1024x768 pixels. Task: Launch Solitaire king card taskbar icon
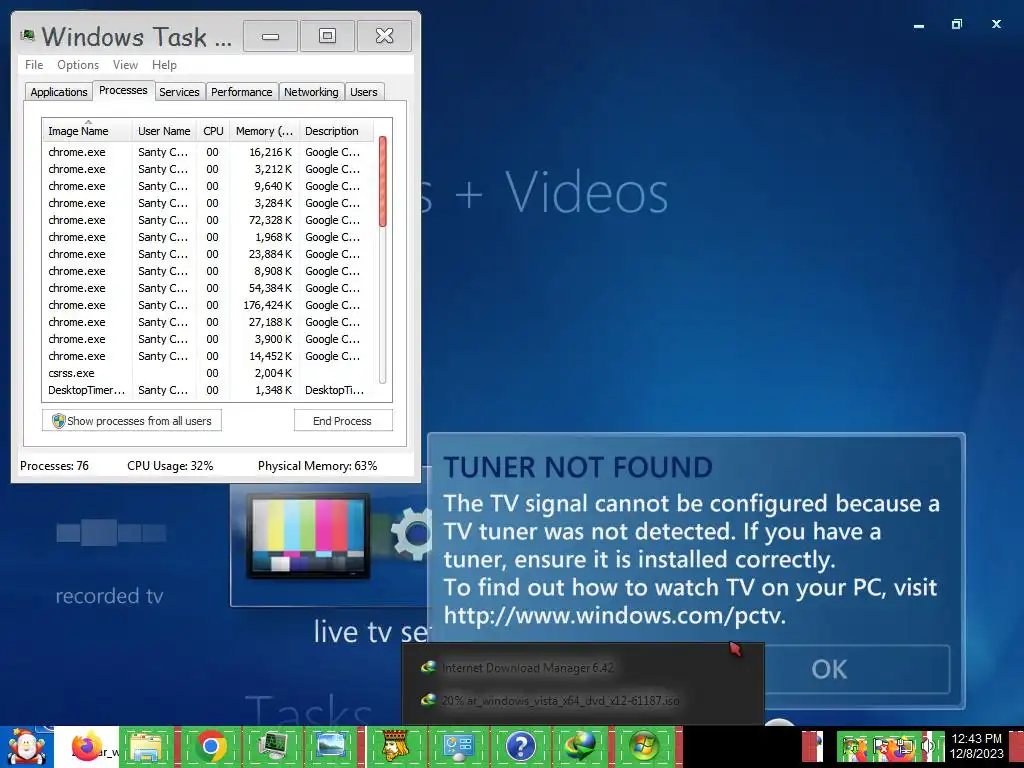click(x=395, y=746)
